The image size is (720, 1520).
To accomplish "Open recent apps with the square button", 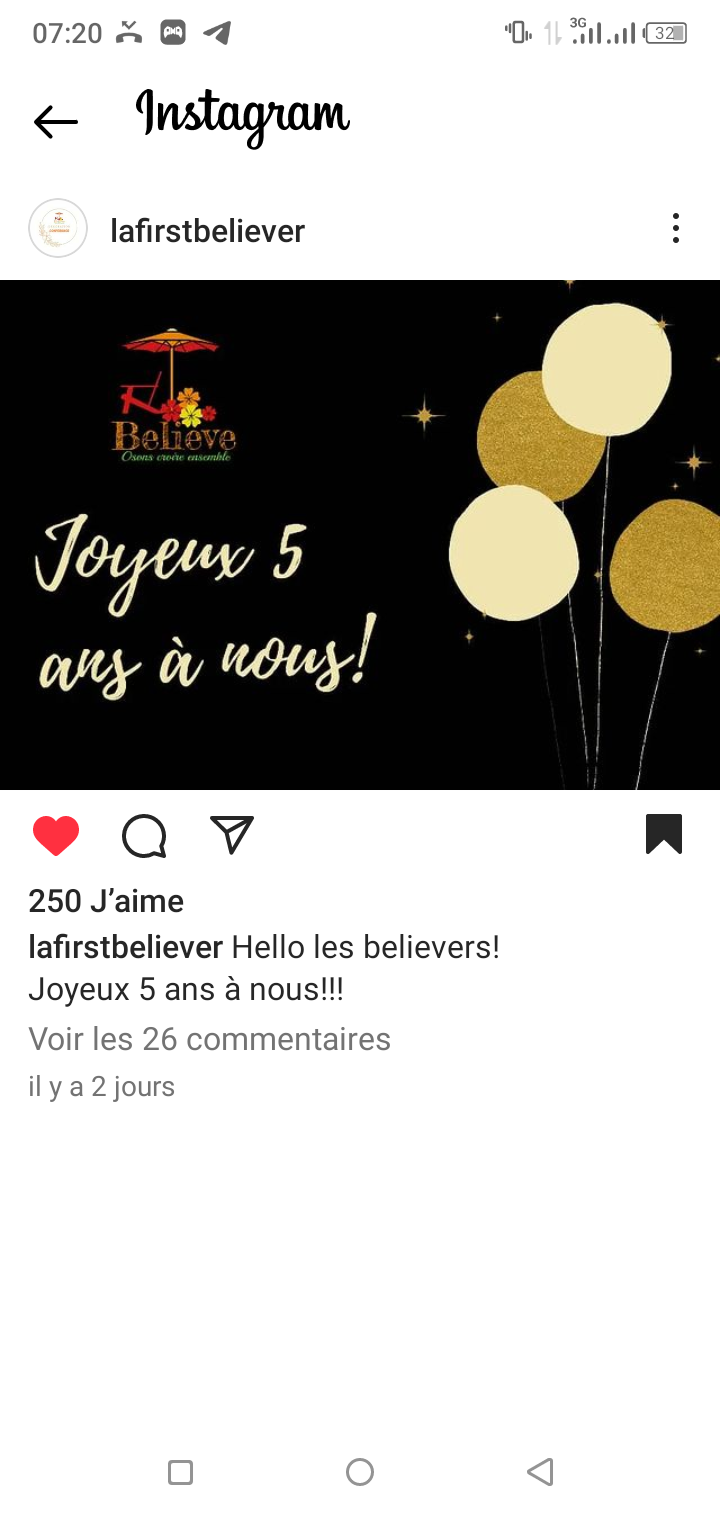I will pos(180,1472).
